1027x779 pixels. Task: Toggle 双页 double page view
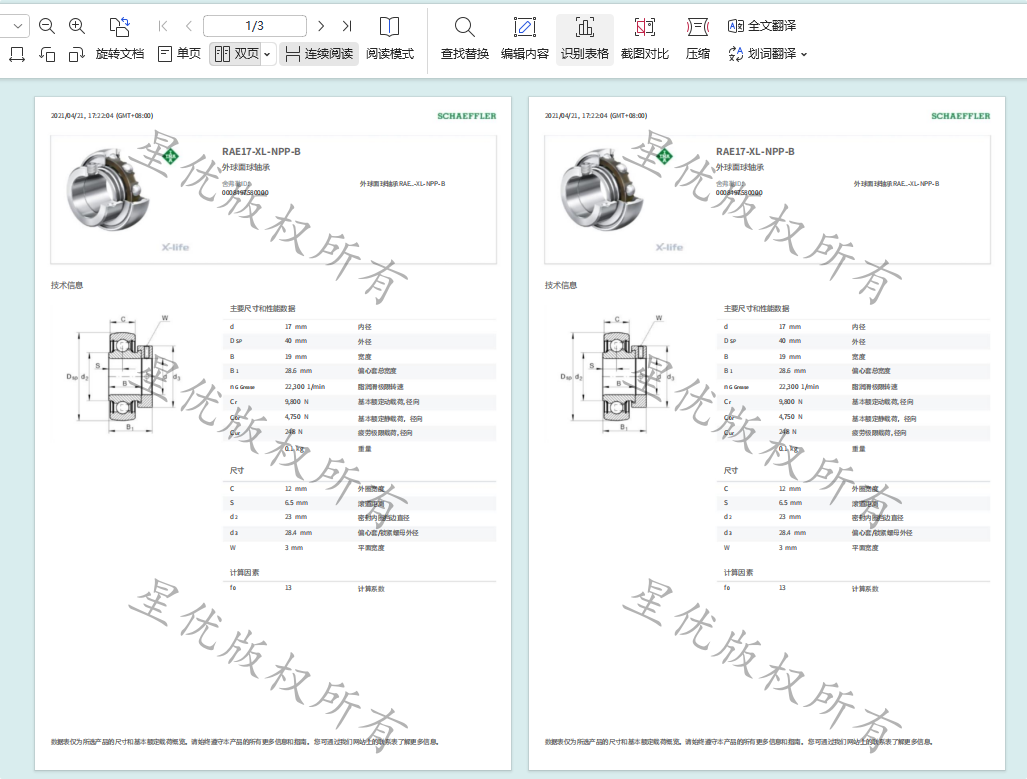[x=236, y=54]
